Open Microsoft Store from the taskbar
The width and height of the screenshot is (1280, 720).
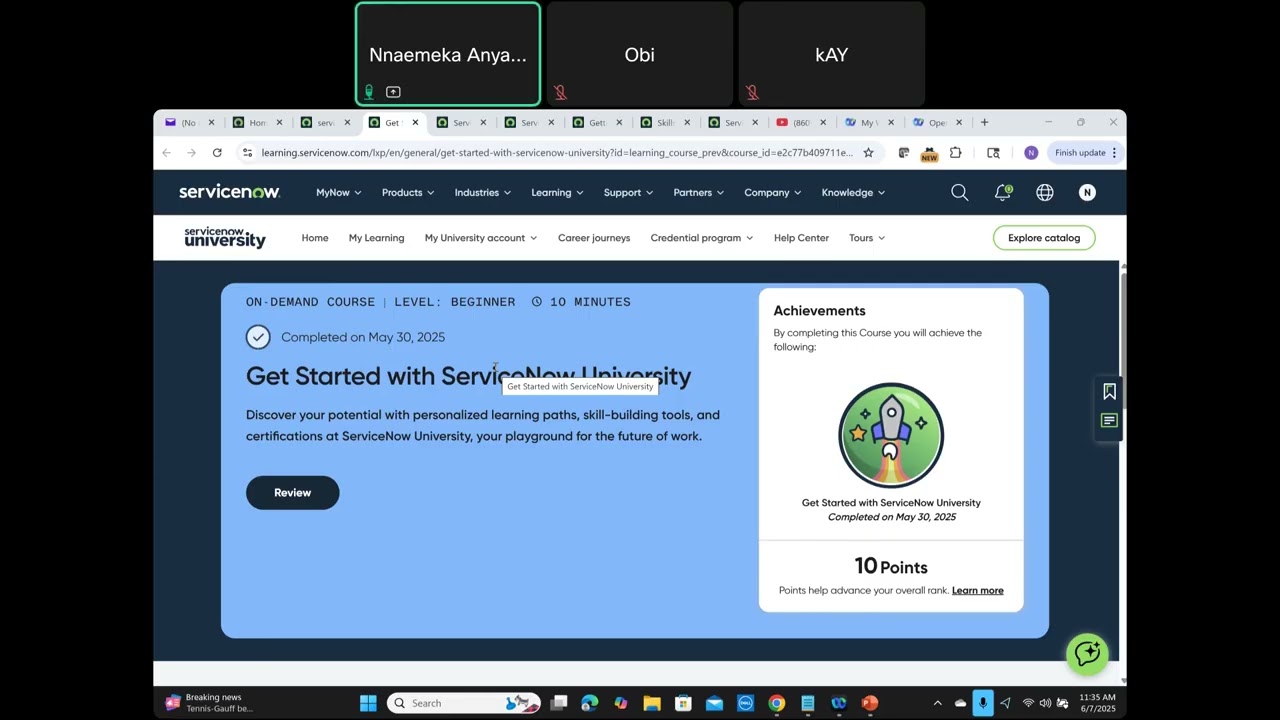[x=683, y=703]
